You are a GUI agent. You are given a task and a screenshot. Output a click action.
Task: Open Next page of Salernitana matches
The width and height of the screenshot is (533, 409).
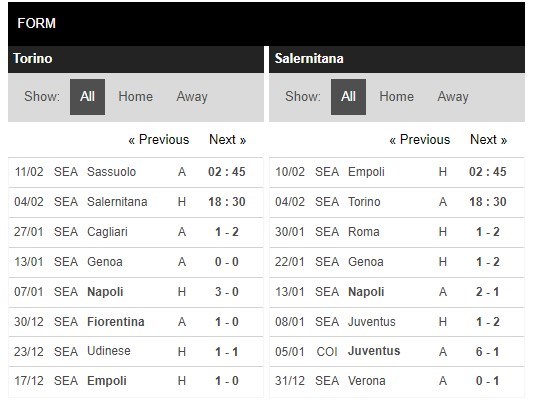[488, 140]
